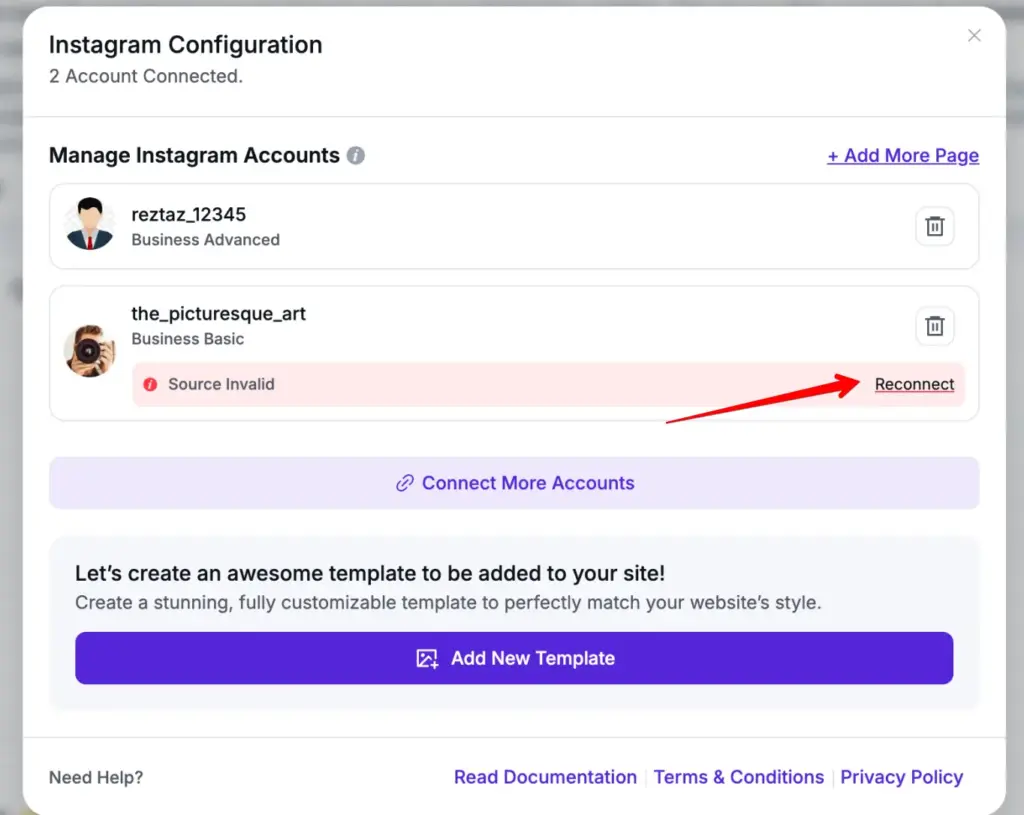Remove the_picturesque_art account via trash icon
This screenshot has width=1024, height=815.
(934, 326)
